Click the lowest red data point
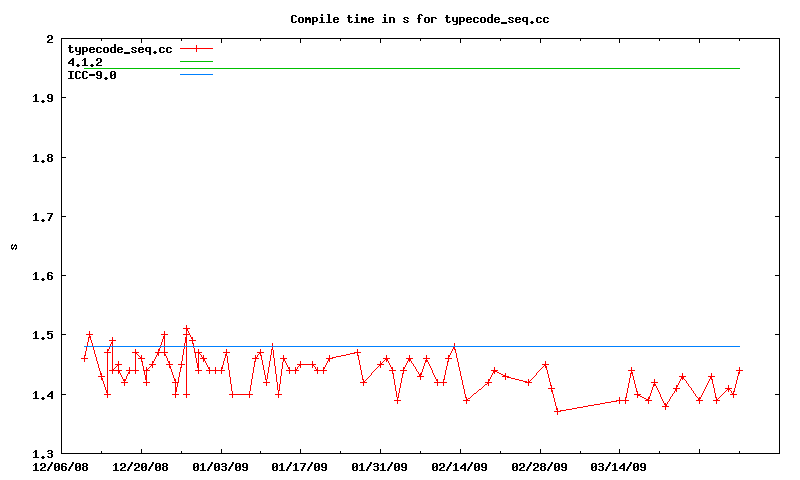The image size is (800, 480). [x=557, y=411]
